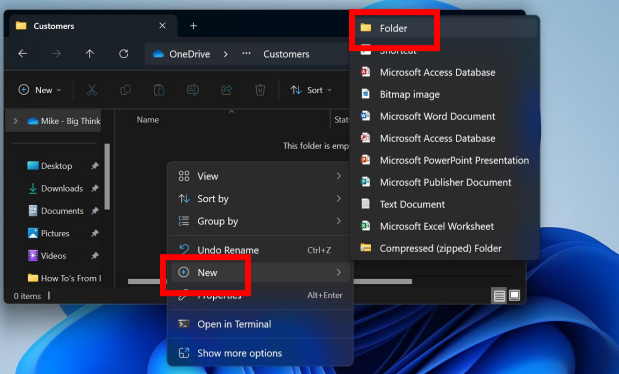Click the Cut scissors icon
Viewport: 619px width, 374px height.
(x=92, y=90)
